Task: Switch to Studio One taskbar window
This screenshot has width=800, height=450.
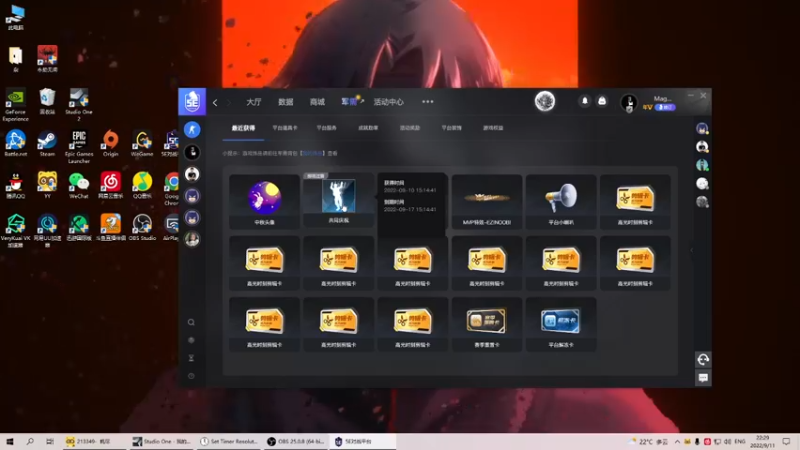Action: [161, 441]
